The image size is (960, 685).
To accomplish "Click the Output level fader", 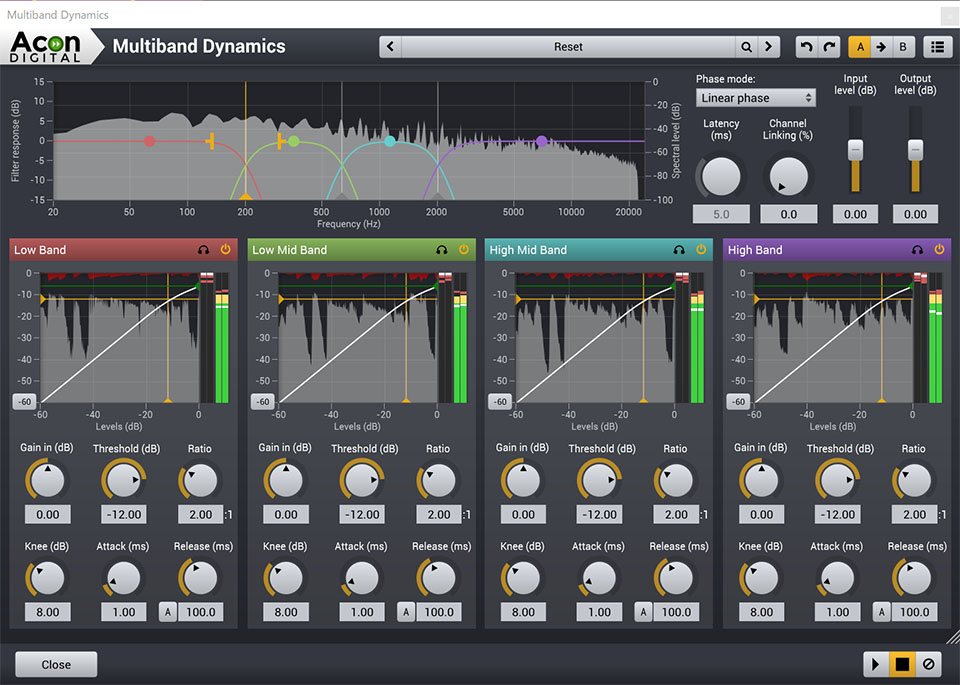I will point(915,150).
